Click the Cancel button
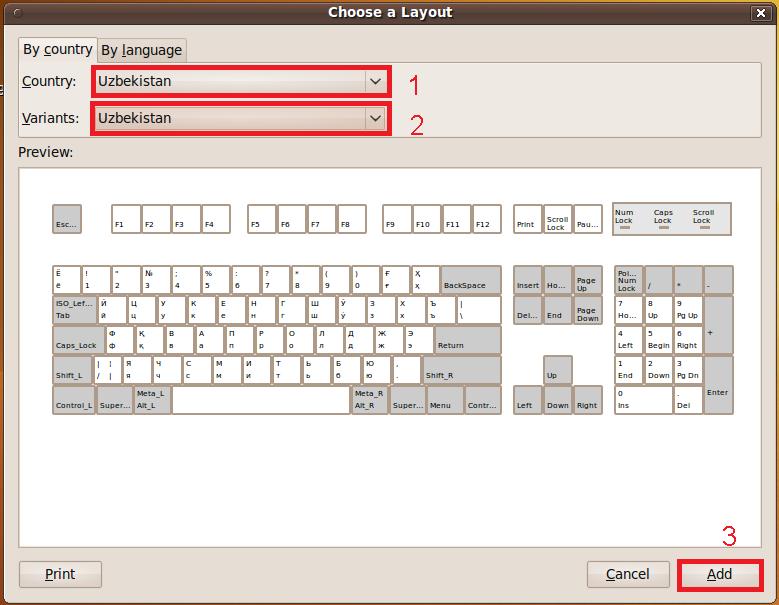The image size is (779, 605). [628, 575]
